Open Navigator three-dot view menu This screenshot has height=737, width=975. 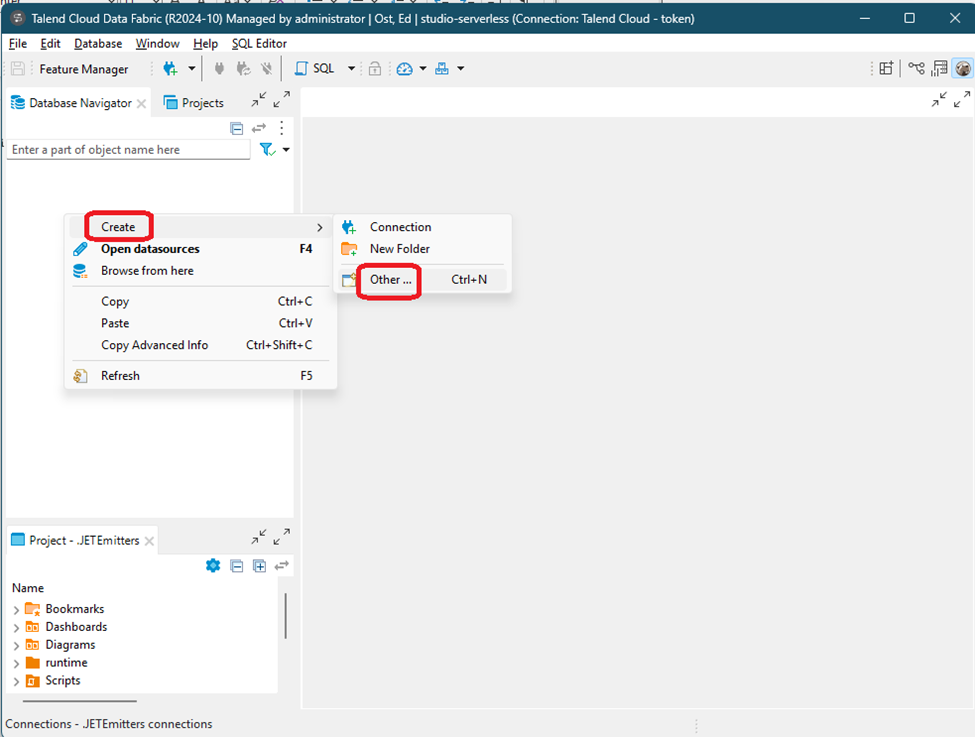(282, 128)
